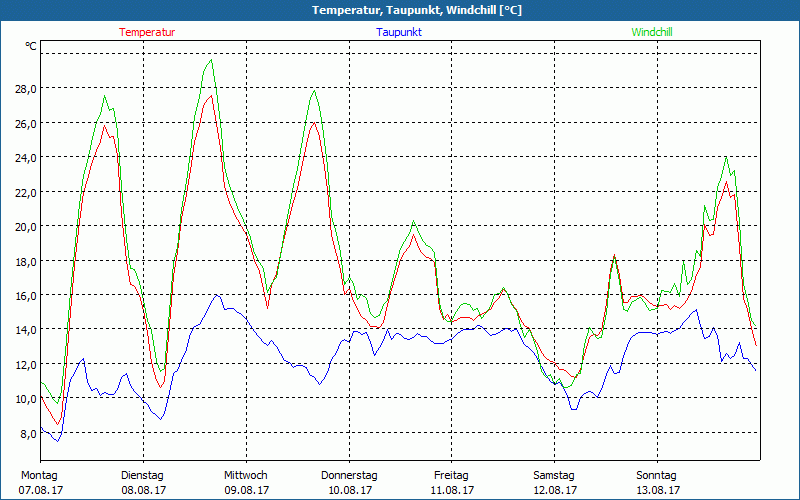
Task: Select the date 12.08.17
Action: point(555,490)
